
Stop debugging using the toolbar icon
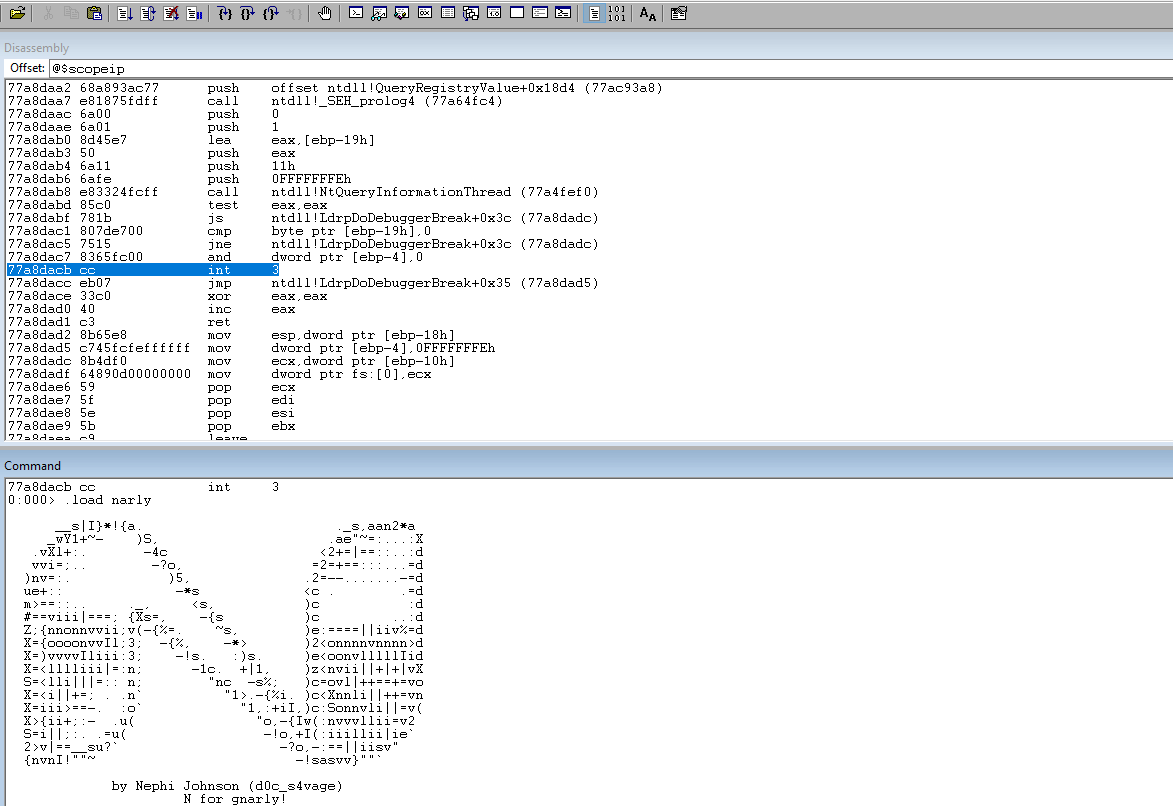[171, 13]
